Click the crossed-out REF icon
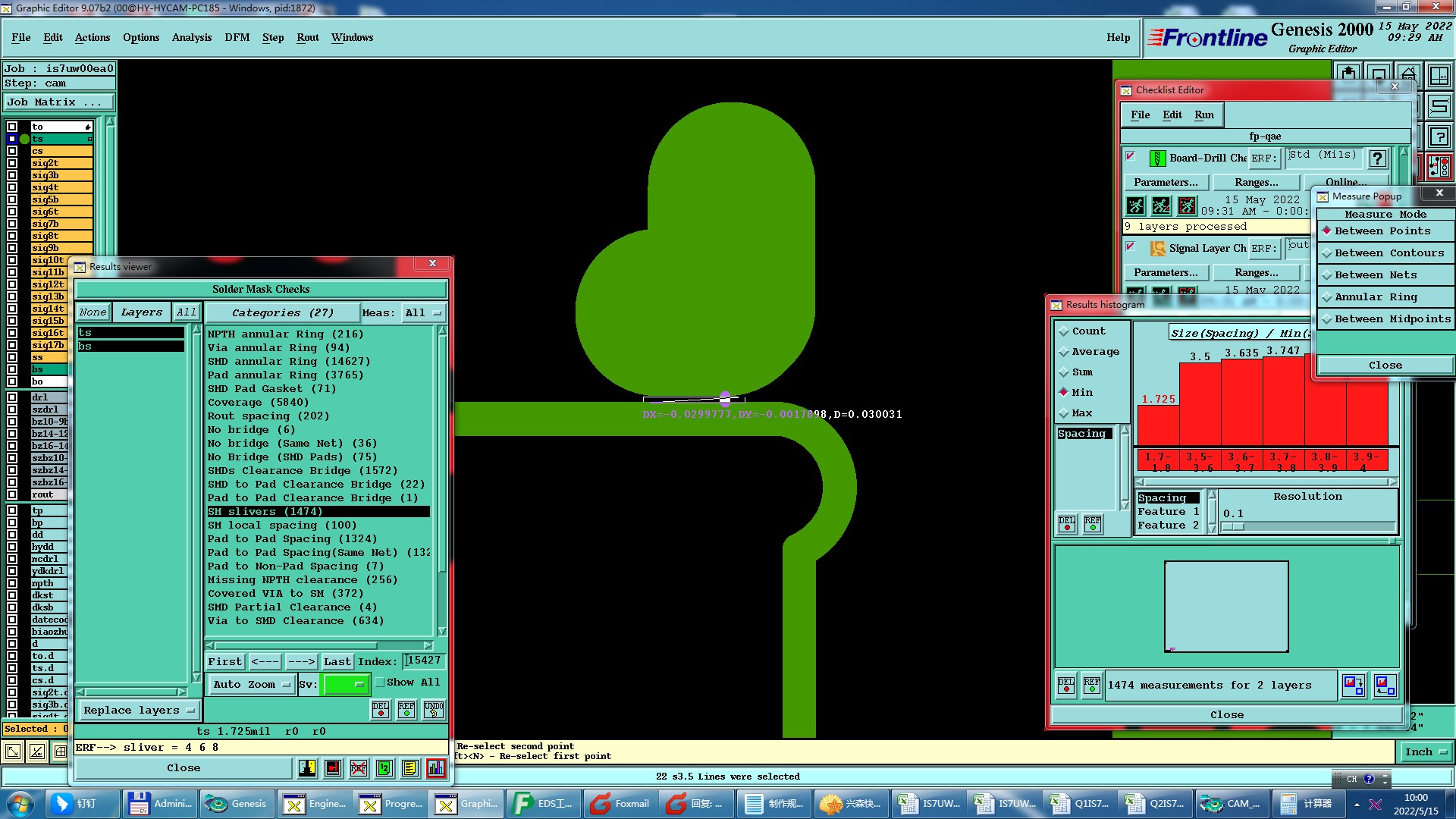The height and width of the screenshot is (819, 1456). (359, 768)
